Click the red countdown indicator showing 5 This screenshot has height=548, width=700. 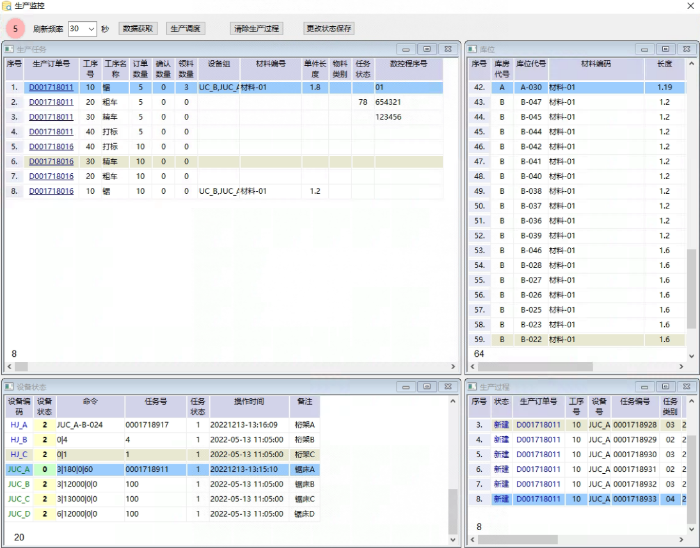pyautogui.click(x=16, y=28)
